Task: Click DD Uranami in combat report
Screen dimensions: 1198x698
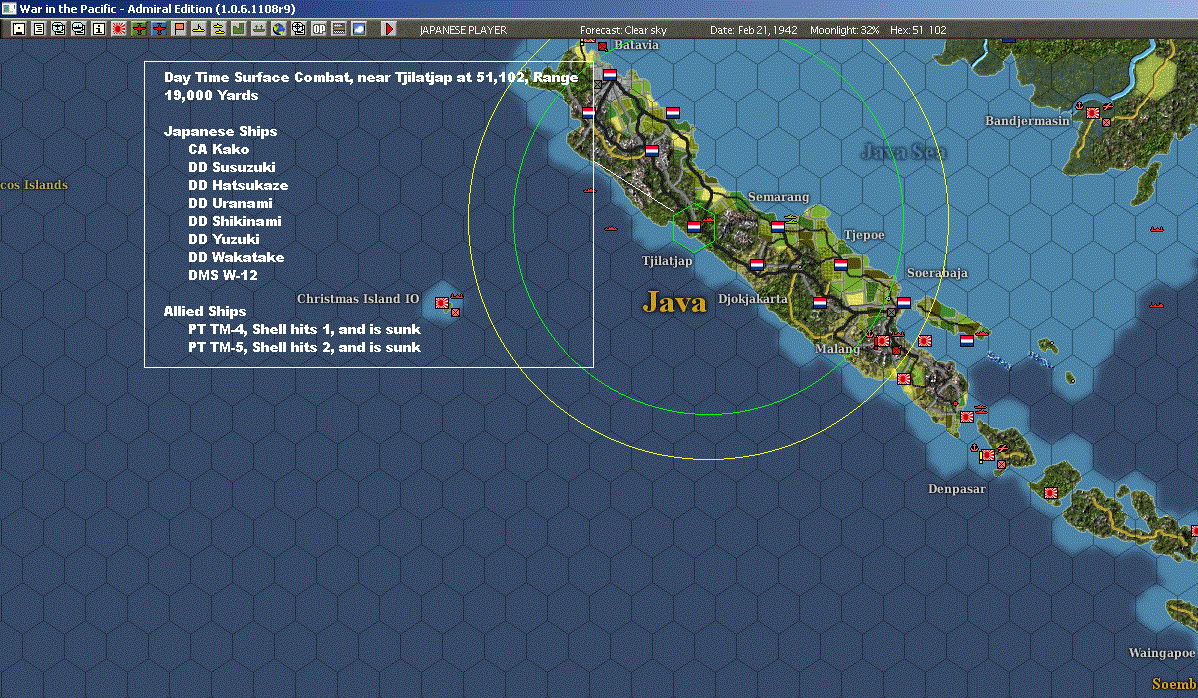Action: point(230,203)
